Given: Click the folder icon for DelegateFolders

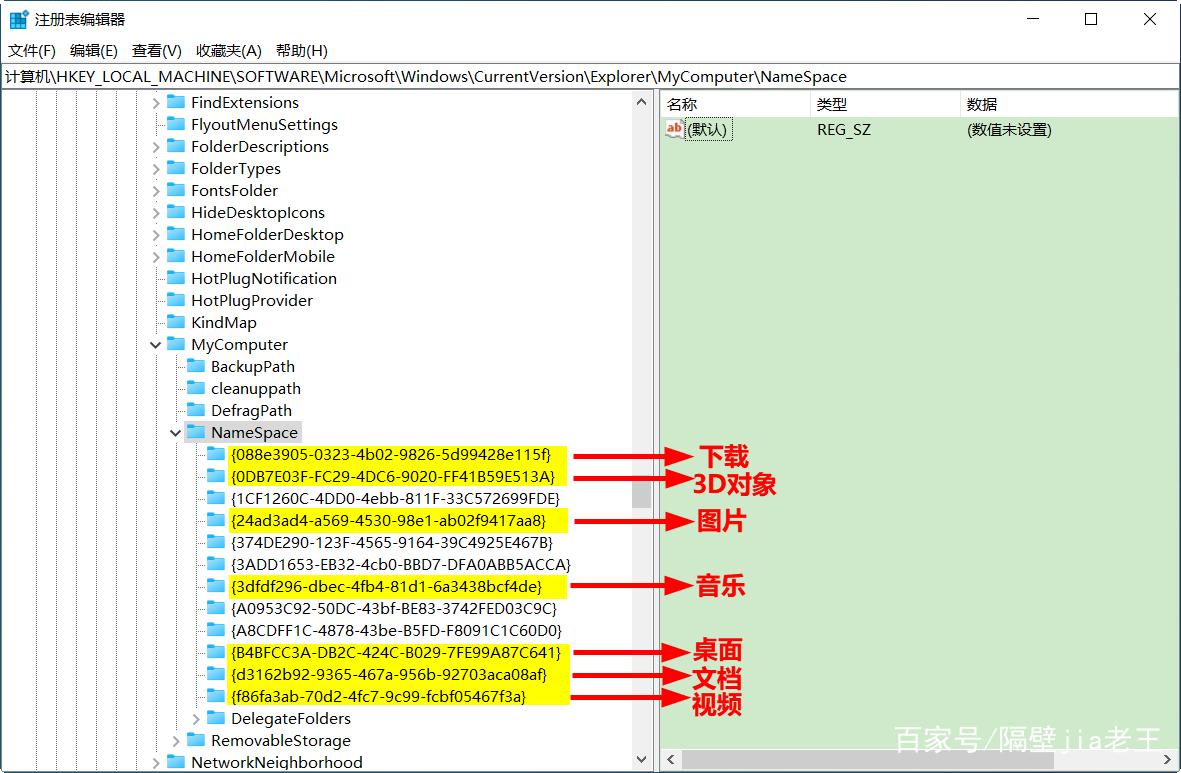Looking at the screenshot, I should pos(216,718).
